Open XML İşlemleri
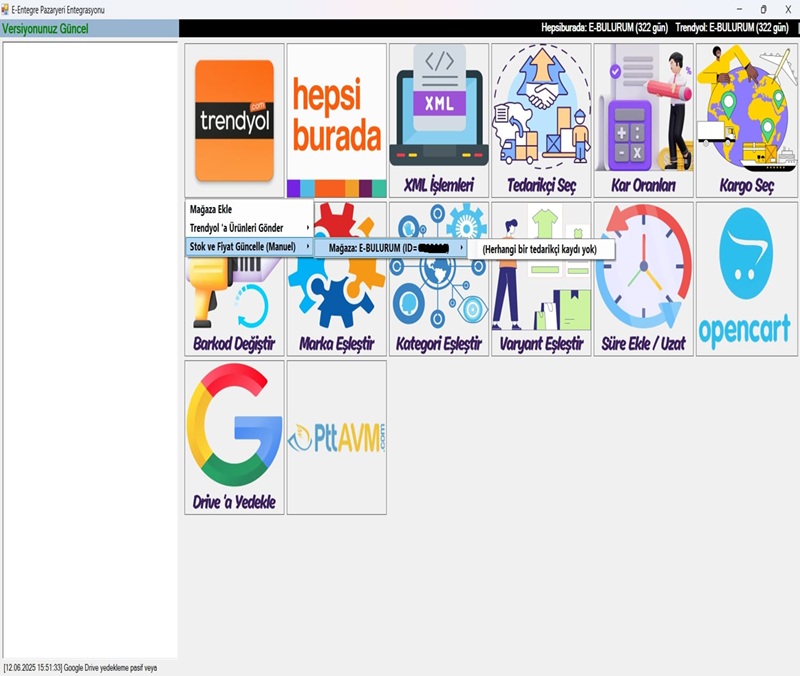 (x=439, y=120)
